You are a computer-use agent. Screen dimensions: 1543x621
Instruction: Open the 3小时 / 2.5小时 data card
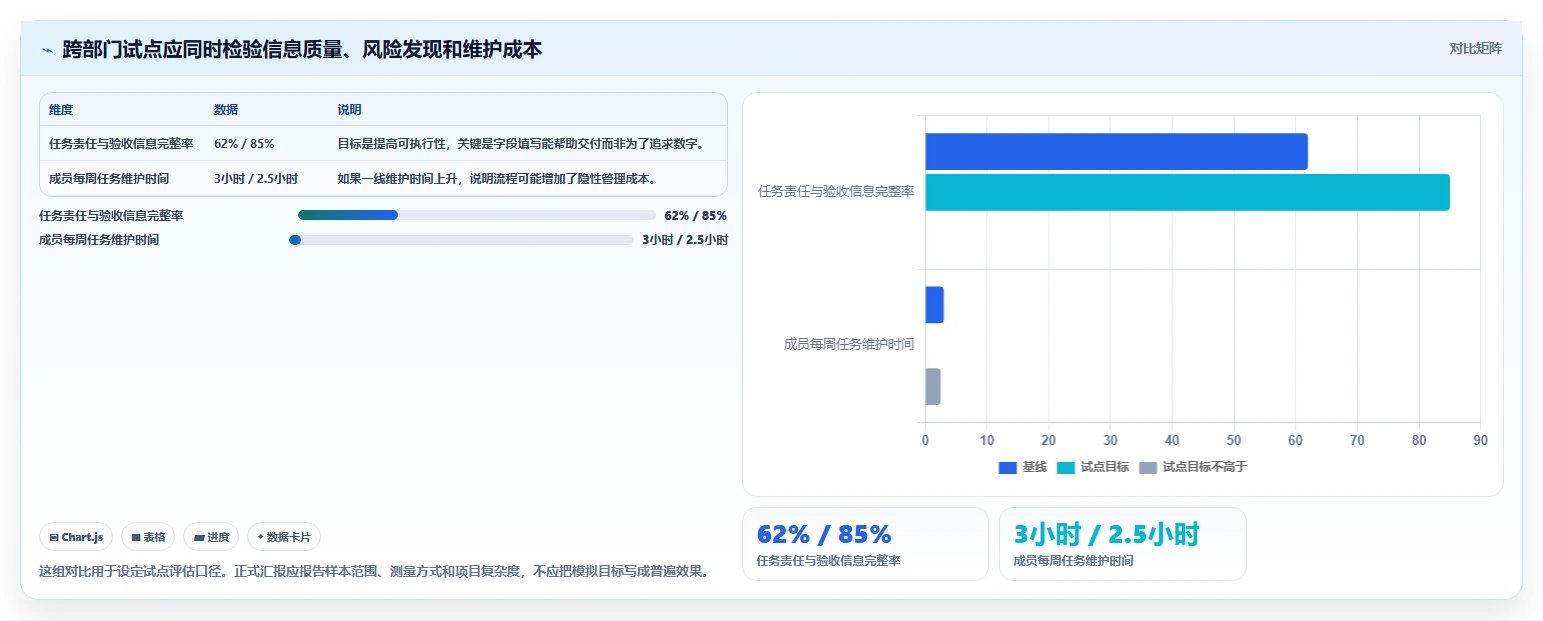1122,544
